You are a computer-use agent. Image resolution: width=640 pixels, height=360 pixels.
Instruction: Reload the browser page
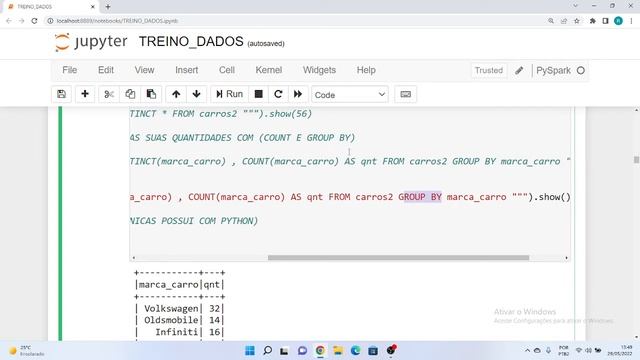(34, 21)
